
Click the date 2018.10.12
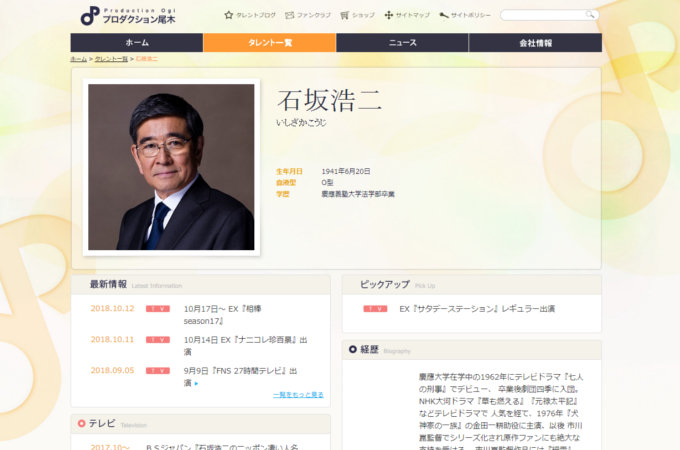pyautogui.click(x=112, y=308)
